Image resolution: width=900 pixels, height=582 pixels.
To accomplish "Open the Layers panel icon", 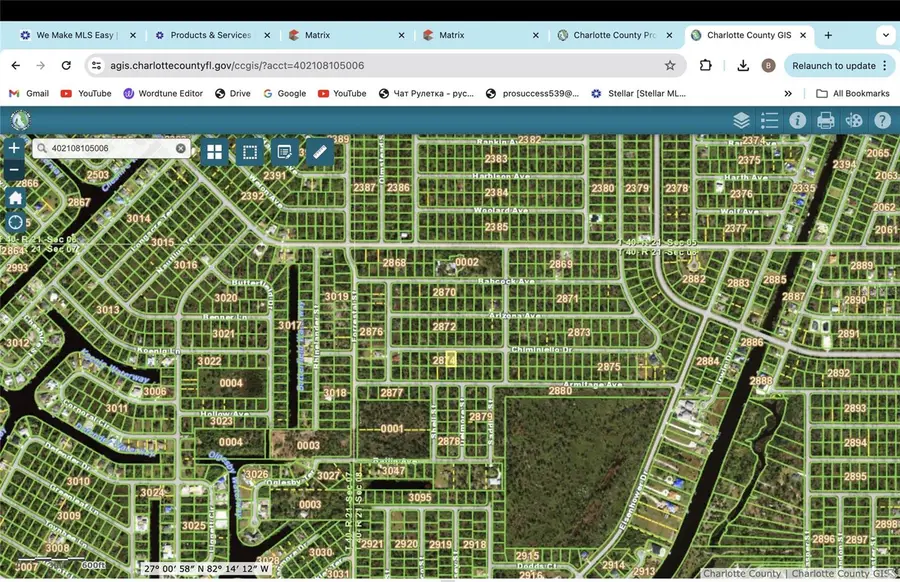I will [x=741, y=120].
